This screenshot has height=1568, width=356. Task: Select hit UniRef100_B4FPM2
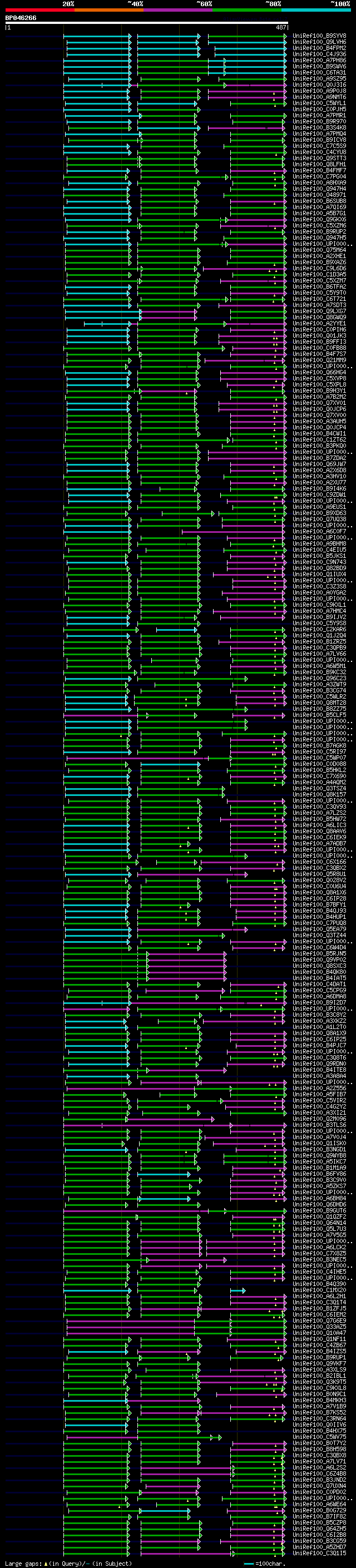[x=319, y=48]
